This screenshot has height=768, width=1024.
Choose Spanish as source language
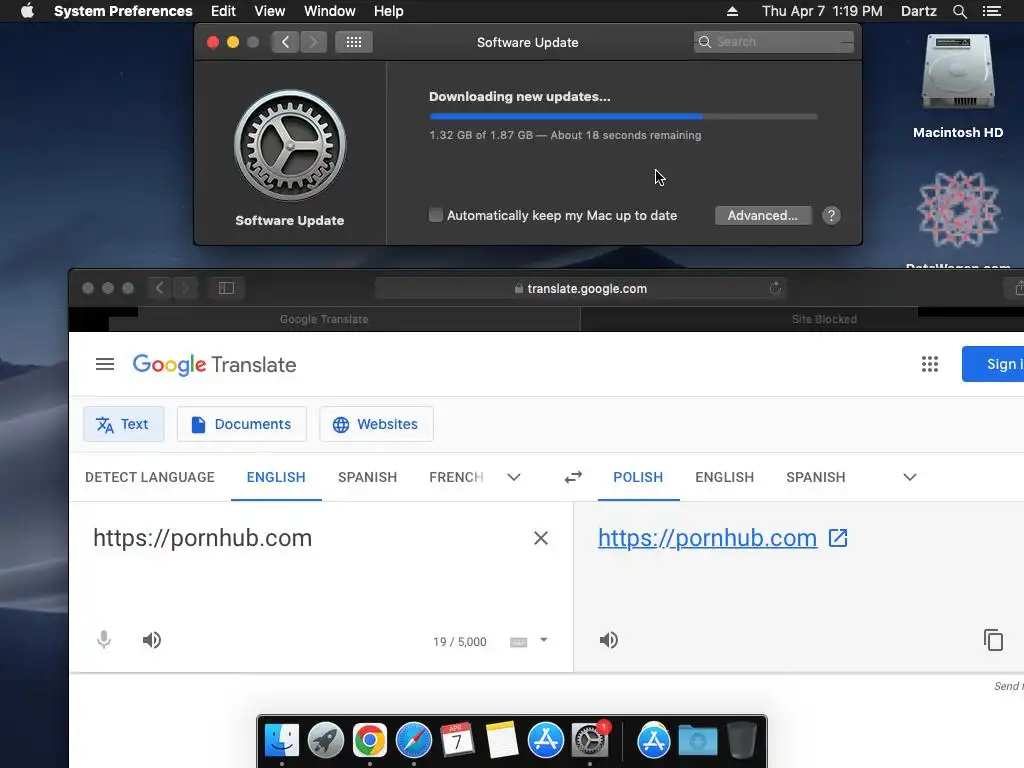pyautogui.click(x=367, y=477)
